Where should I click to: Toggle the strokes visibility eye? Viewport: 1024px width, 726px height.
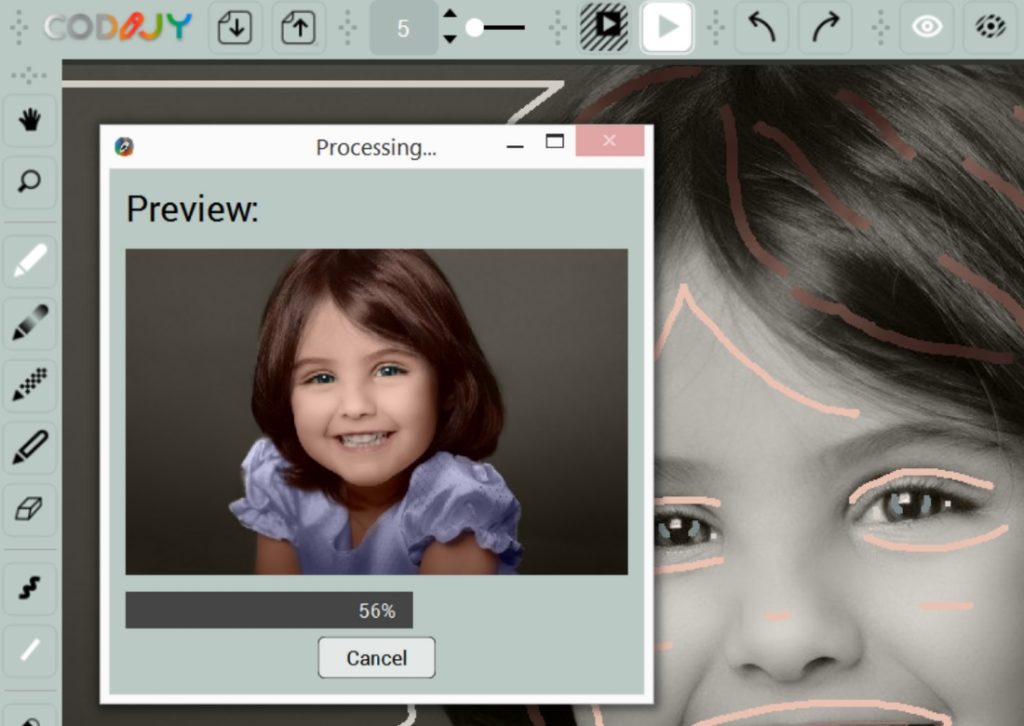[926, 27]
